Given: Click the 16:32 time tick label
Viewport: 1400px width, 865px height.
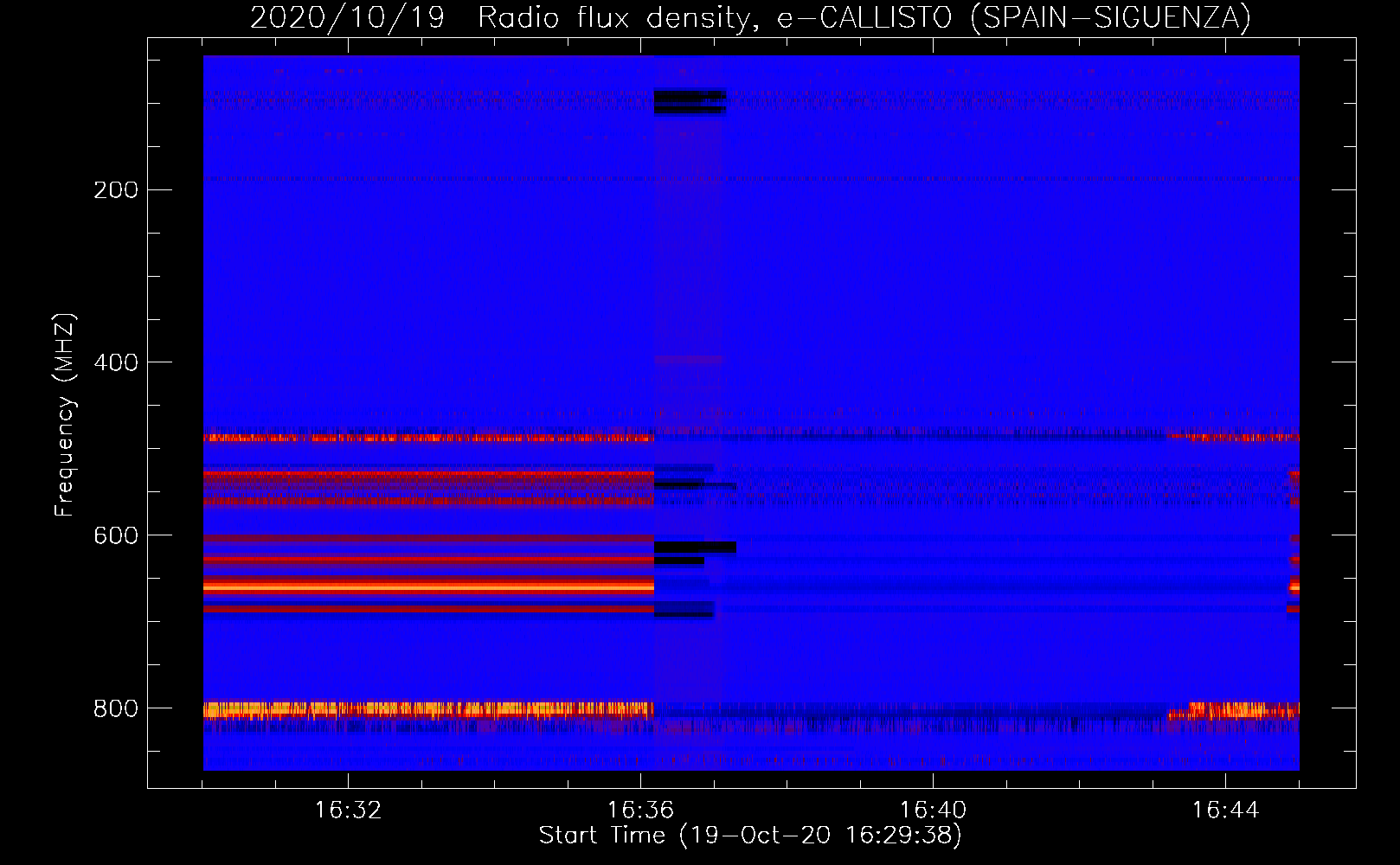Looking at the screenshot, I should 348,811.
